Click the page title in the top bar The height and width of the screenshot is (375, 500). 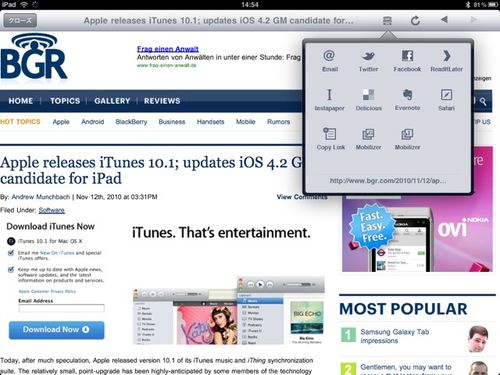pos(219,21)
